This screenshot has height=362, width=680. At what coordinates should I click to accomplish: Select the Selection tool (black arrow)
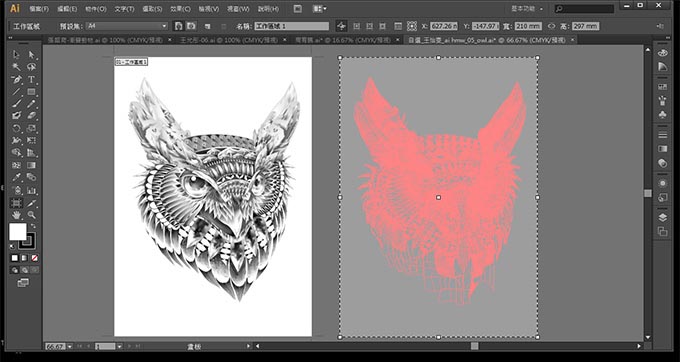coord(16,55)
